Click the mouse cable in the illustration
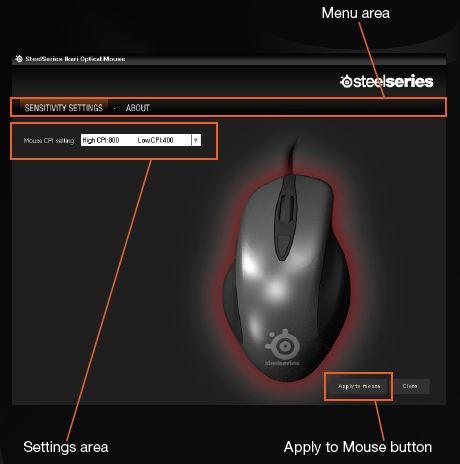Screen dimensions: 460x464 click(x=291, y=157)
